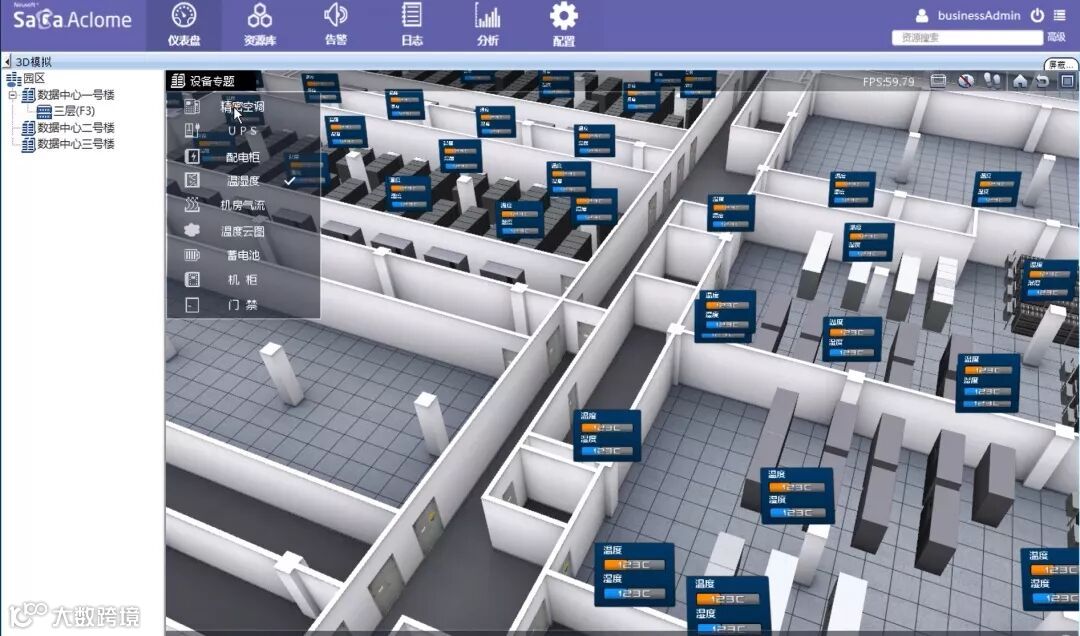1080x636 pixels.
Task: Click the user avatar icon
Action: click(x=922, y=15)
